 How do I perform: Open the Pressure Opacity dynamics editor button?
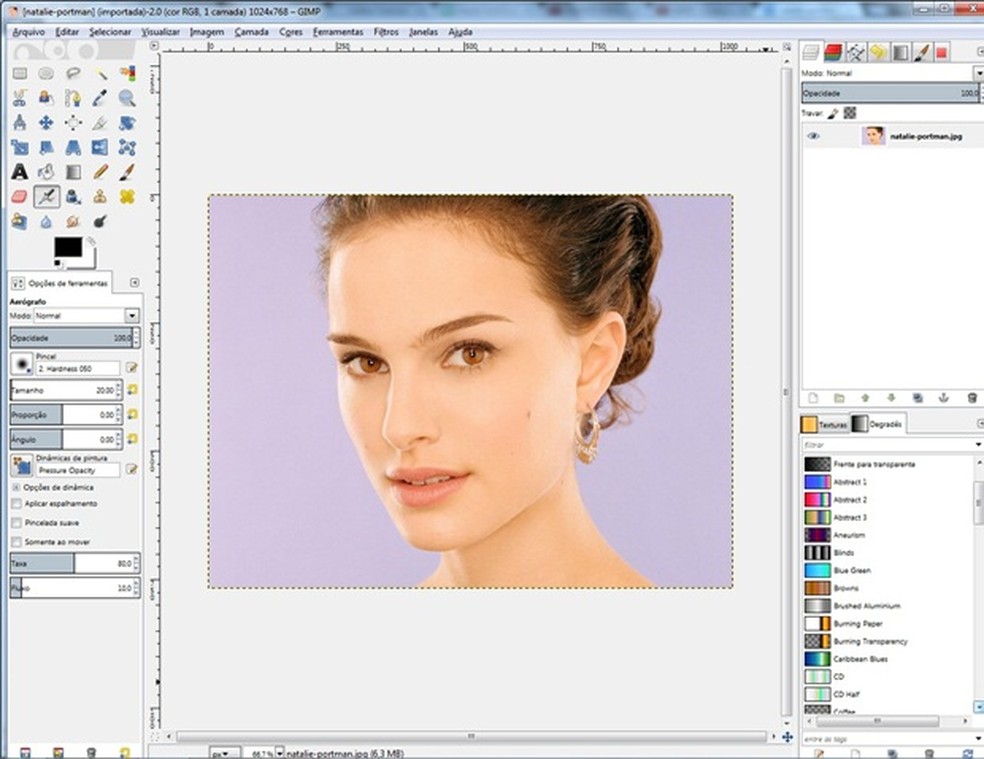pyautogui.click(x=131, y=466)
